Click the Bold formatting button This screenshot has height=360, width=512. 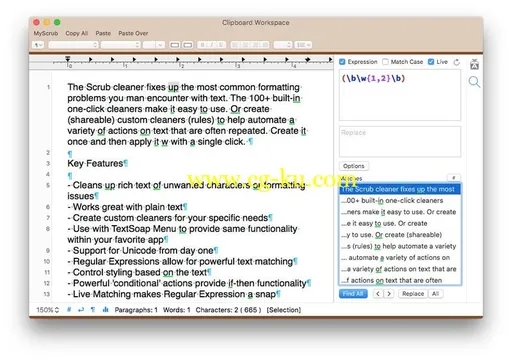[202, 45]
